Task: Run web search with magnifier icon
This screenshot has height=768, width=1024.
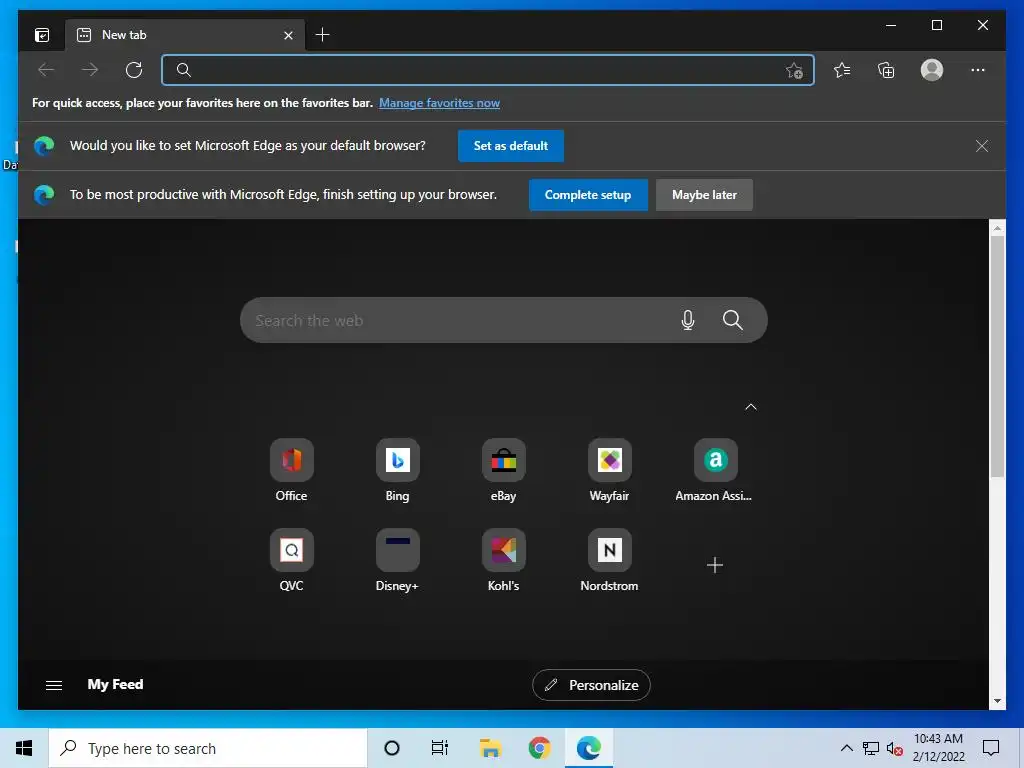Action: coord(732,320)
